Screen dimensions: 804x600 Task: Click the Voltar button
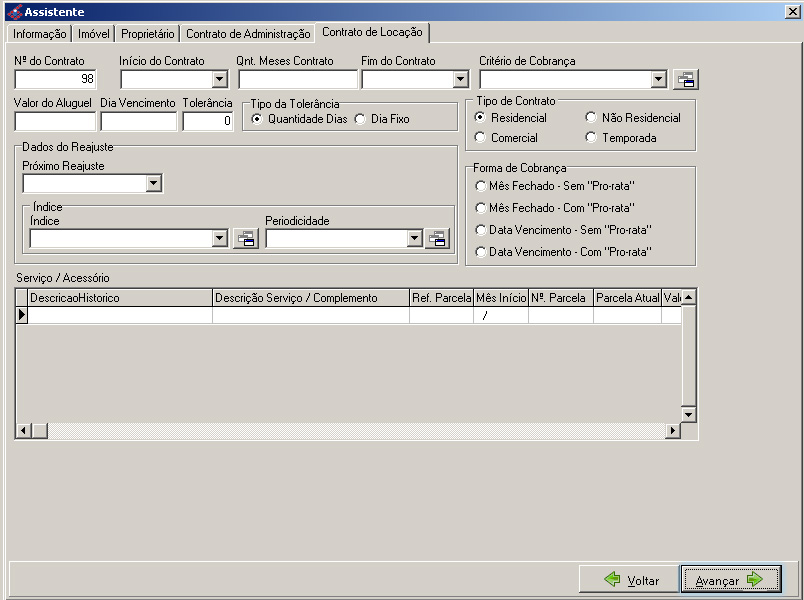click(628, 580)
